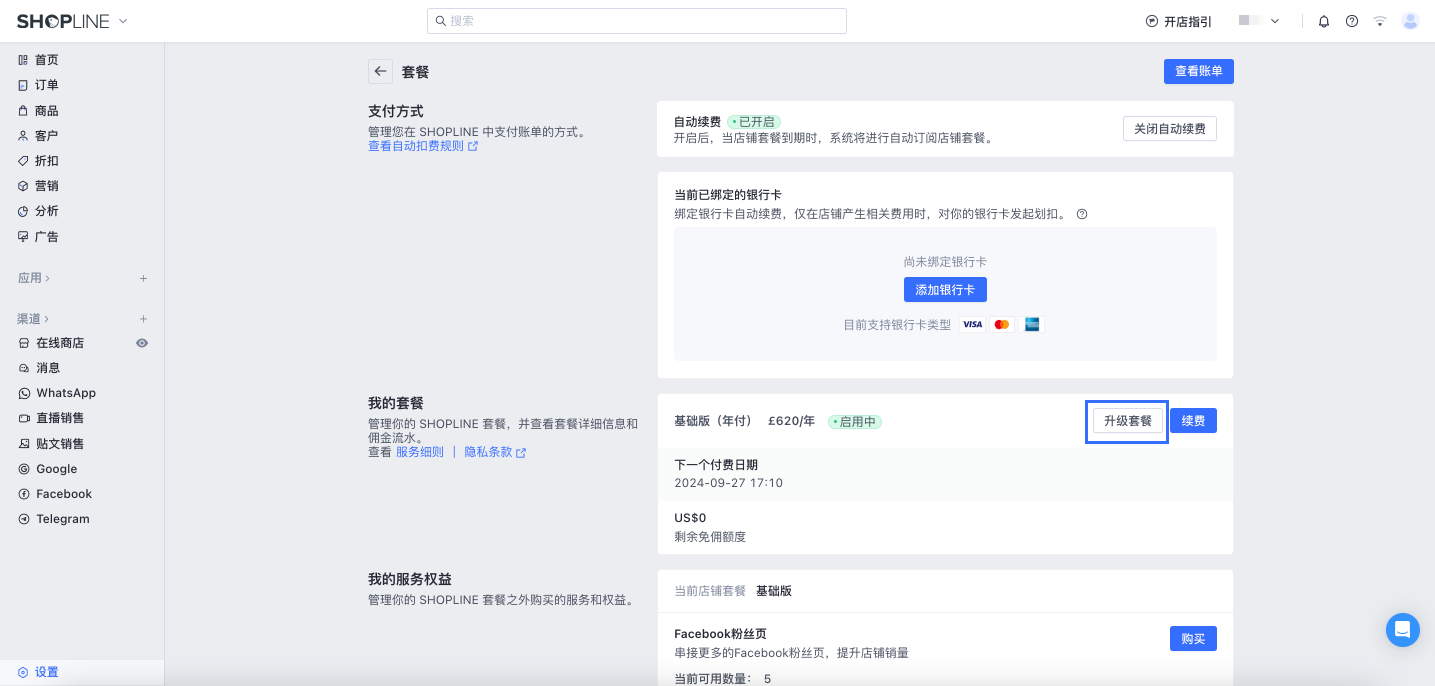This screenshot has width=1435, height=686.
Task: Go back with the arrow button
Action: click(x=380, y=71)
